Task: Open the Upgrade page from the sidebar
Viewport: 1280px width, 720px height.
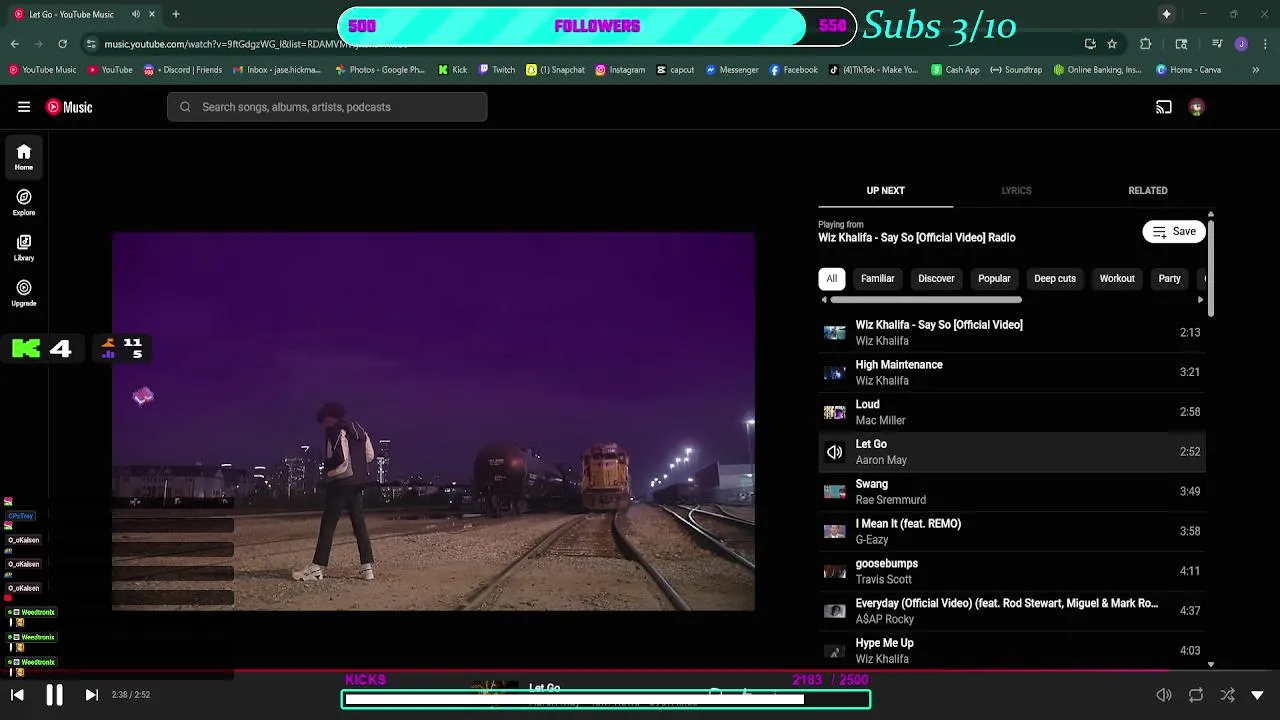Action: click(x=24, y=293)
